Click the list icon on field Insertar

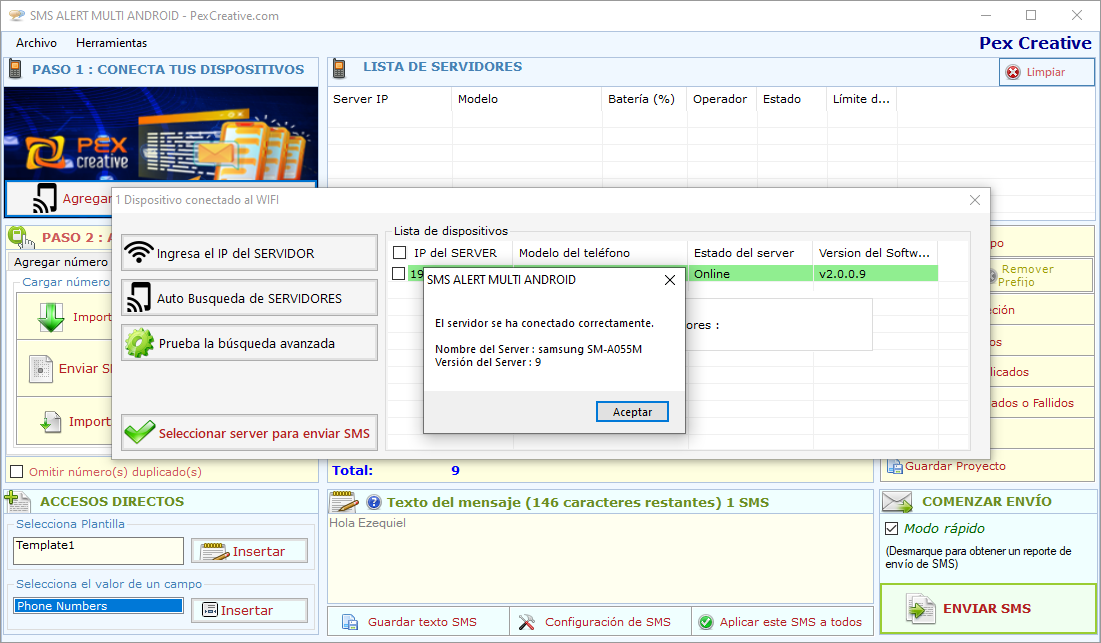click(210, 610)
